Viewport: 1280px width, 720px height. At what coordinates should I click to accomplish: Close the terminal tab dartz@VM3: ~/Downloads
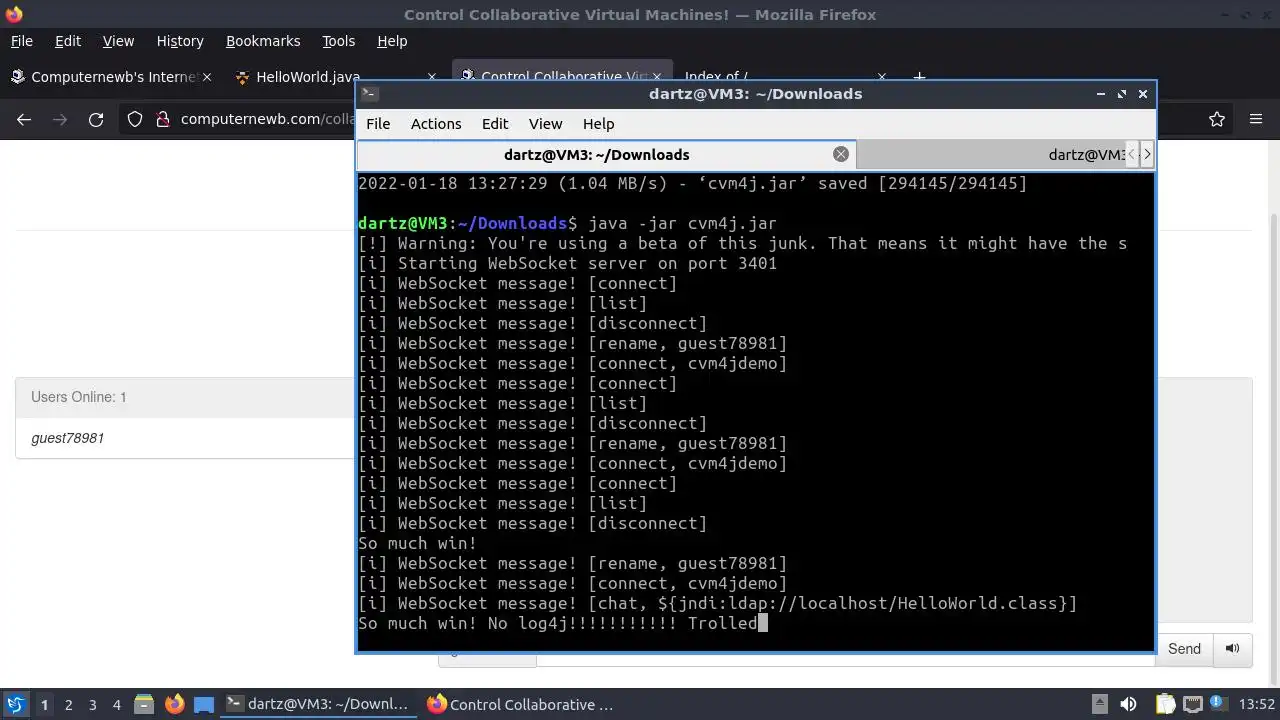(841, 154)
